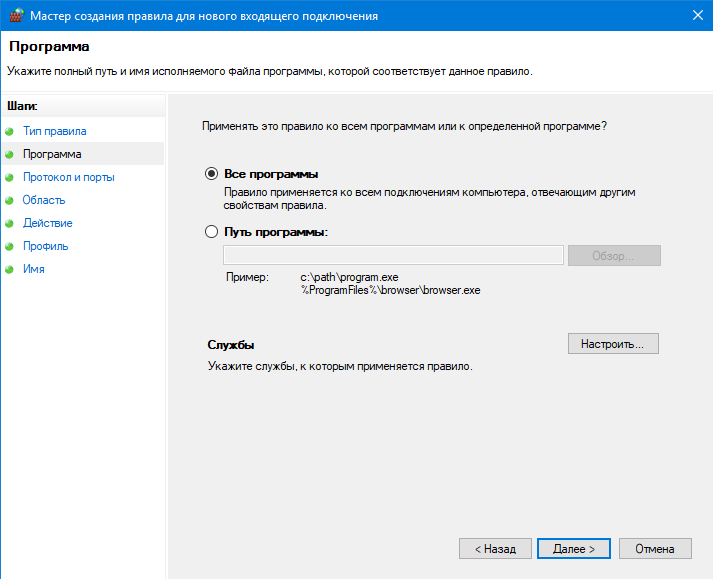Viewport: 713px width, 579px height.
Task: Click the green bullet beside "Протокол и порты"
Action: pyautogui.click(x=10, y=177)
